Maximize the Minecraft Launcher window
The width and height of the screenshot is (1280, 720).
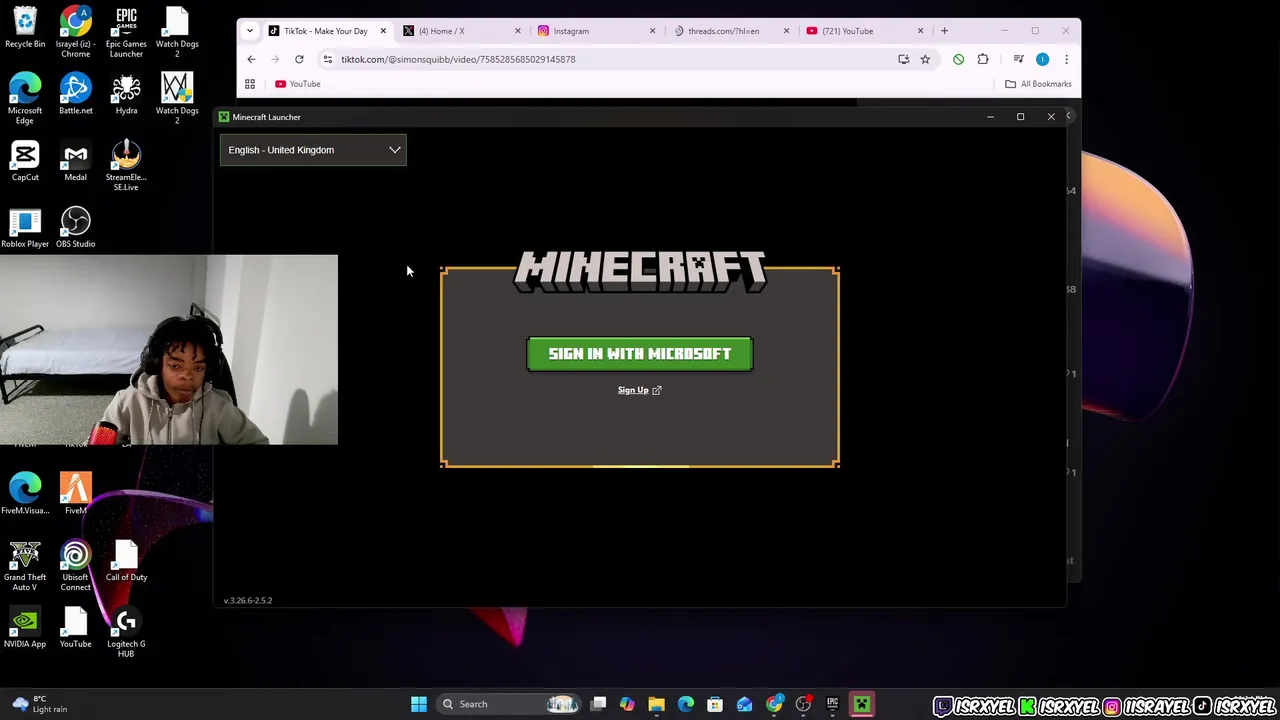pos(1020,117)
